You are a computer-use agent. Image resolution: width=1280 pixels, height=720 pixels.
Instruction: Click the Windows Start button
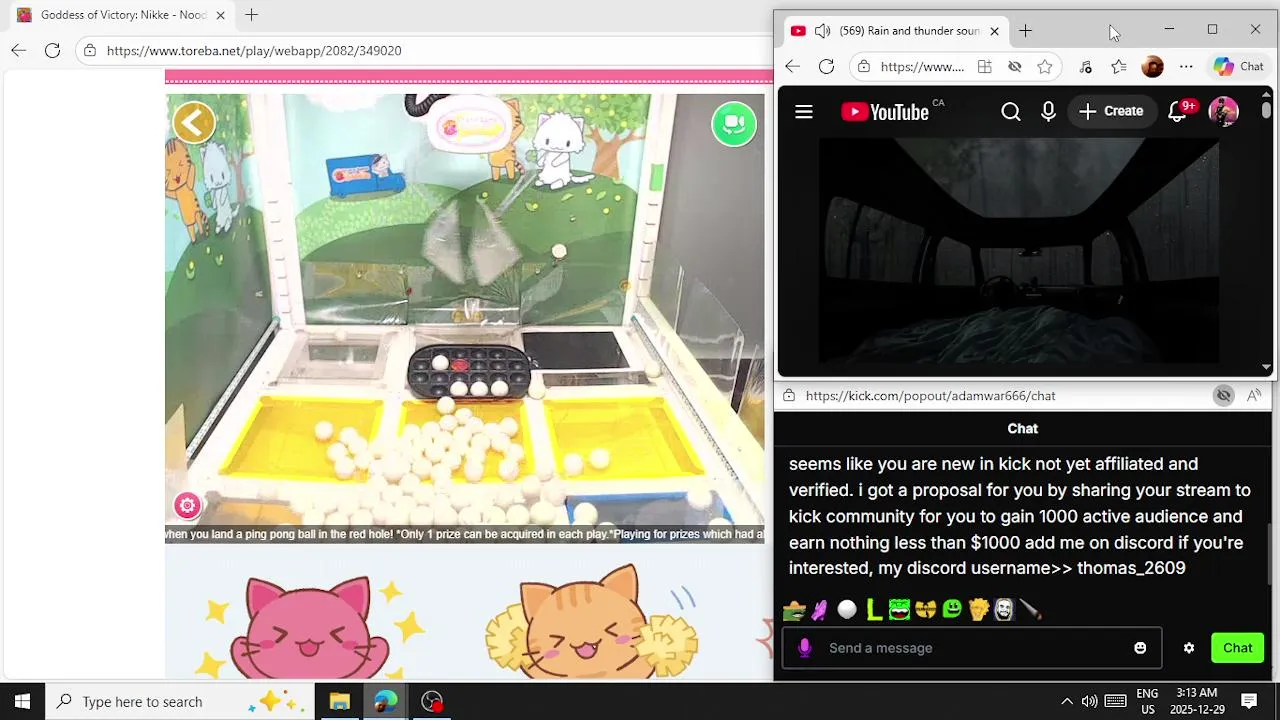22,701
